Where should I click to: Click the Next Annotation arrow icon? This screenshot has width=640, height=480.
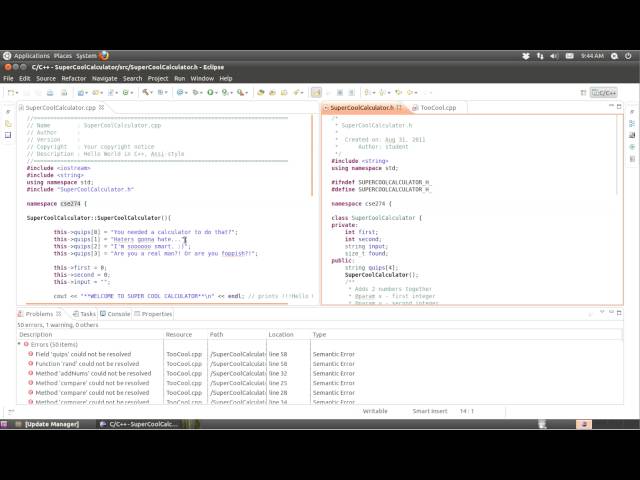click(x=367, y=93)
